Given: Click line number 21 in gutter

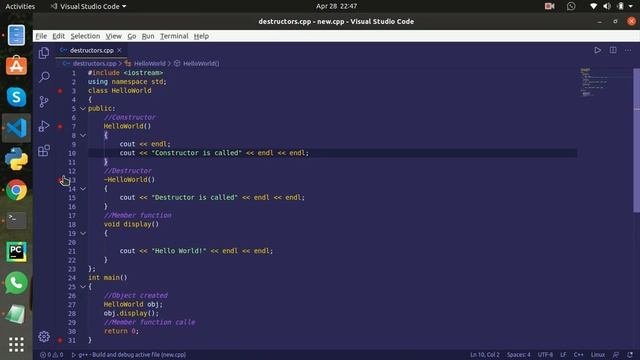Looking at the screenshot, I should point(72,251).
